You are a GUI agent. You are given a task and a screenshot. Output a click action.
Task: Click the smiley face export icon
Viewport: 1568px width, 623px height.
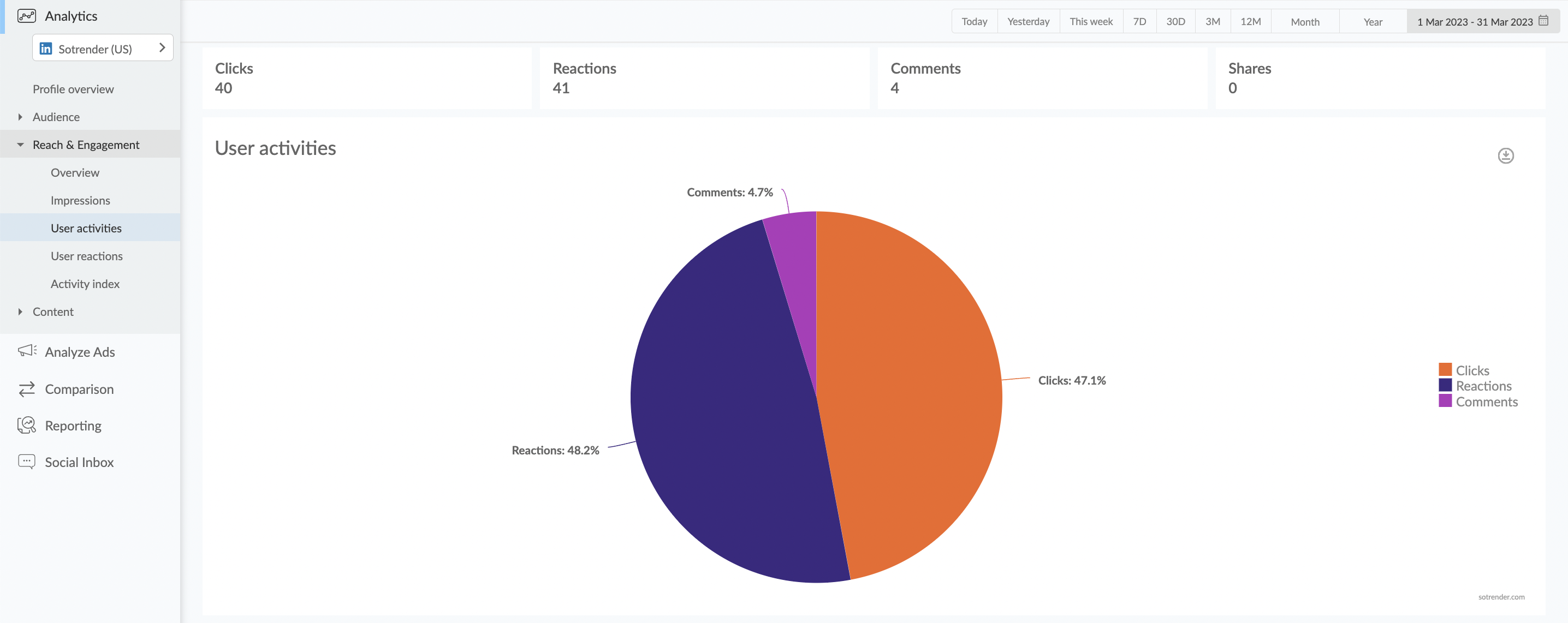point(1506,156)
